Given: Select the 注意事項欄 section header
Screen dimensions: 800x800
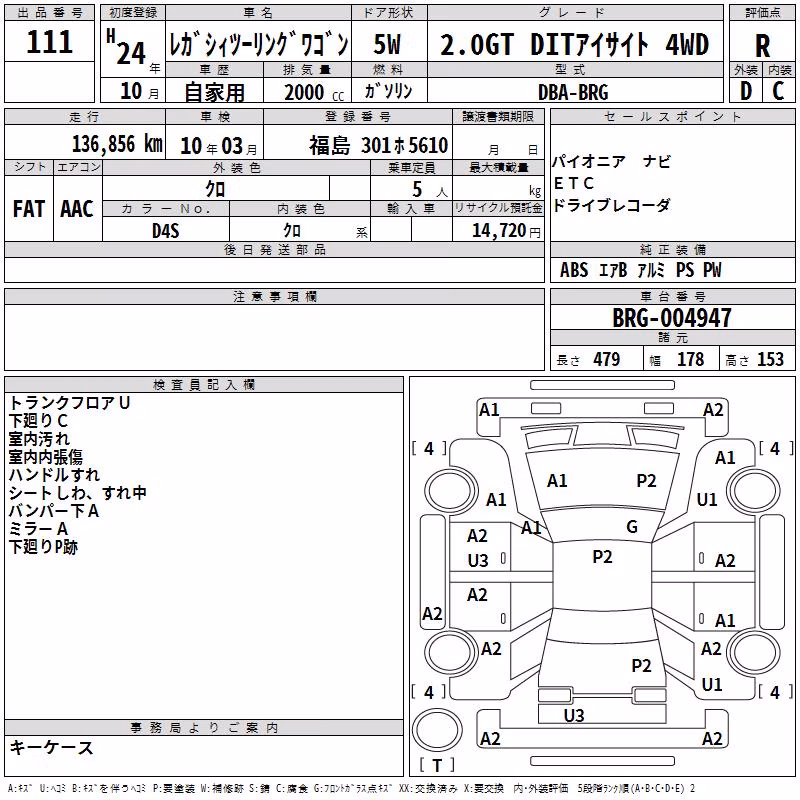Looking at the screenshot, I should [274, 297].
